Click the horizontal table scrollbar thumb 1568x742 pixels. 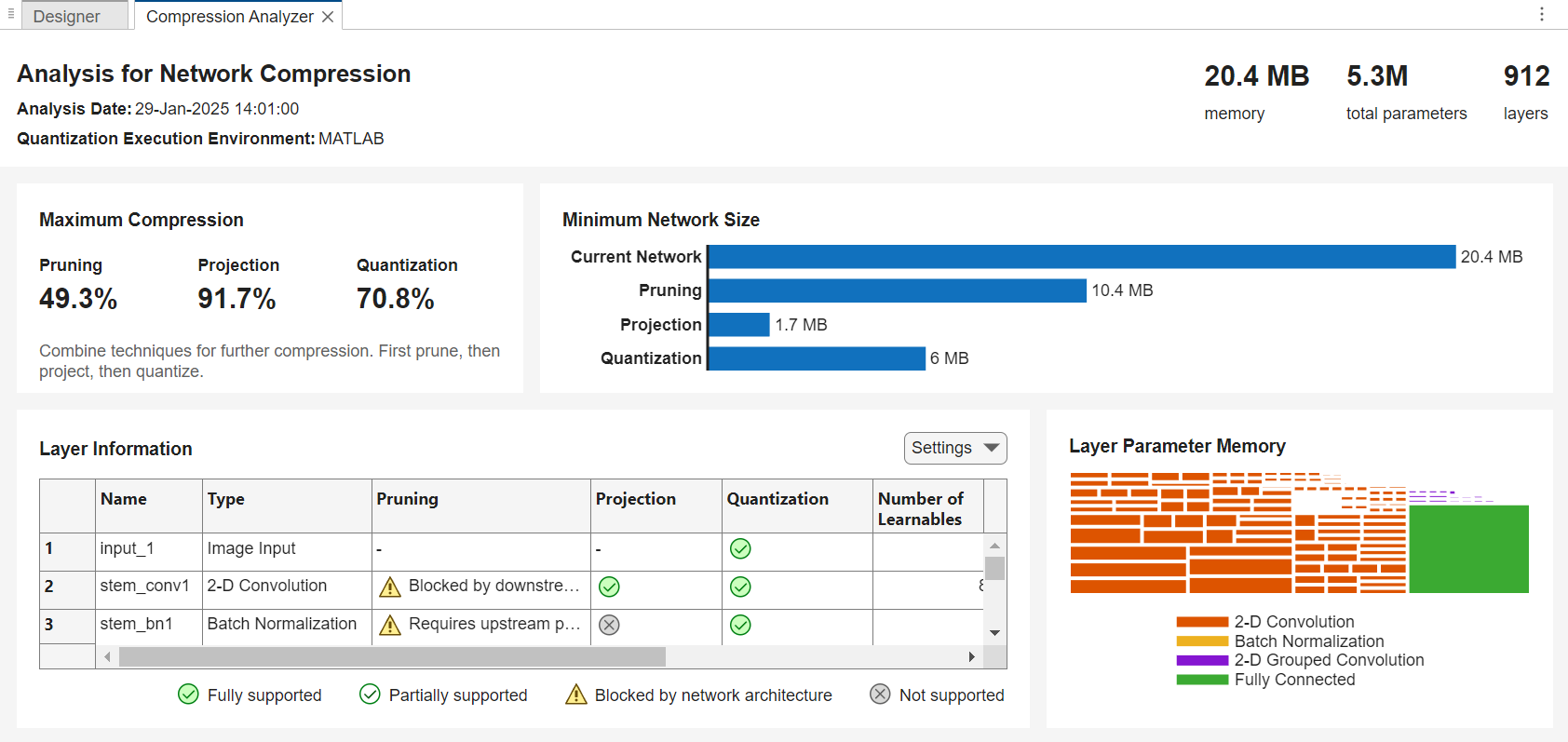tap(392, 657)
